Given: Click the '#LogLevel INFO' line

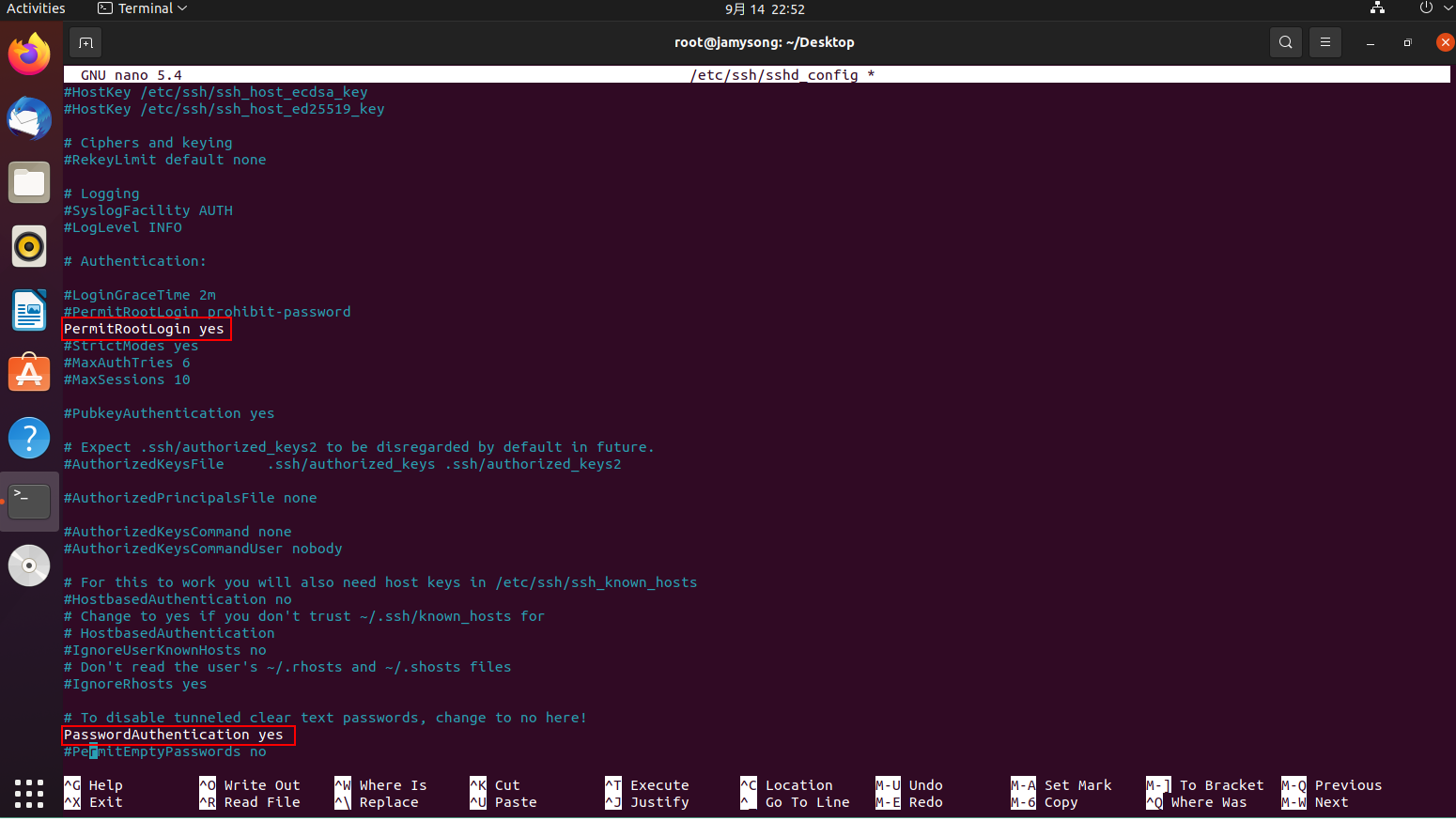Looking at the screenshot, I should 122,227.
